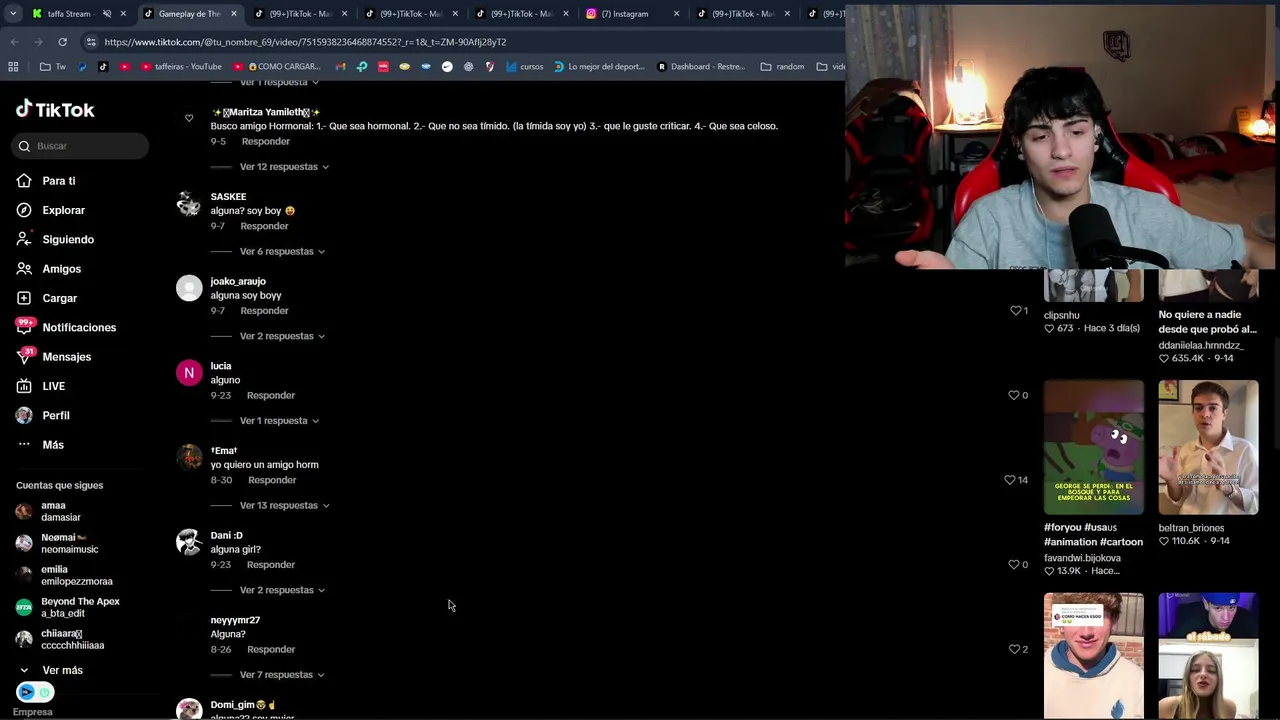Click the ddaniielaa.hrnndzz_ username
Image resolution: width=1280 pixels, height=720 pixels.
coord(1200,345)
